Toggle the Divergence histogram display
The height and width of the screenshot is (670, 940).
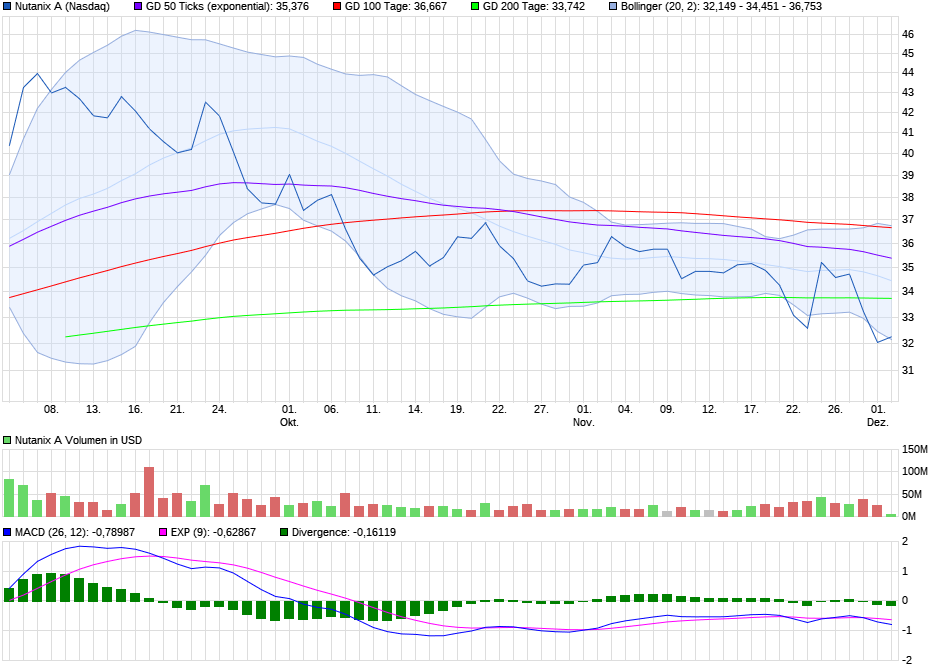[283, 532]
